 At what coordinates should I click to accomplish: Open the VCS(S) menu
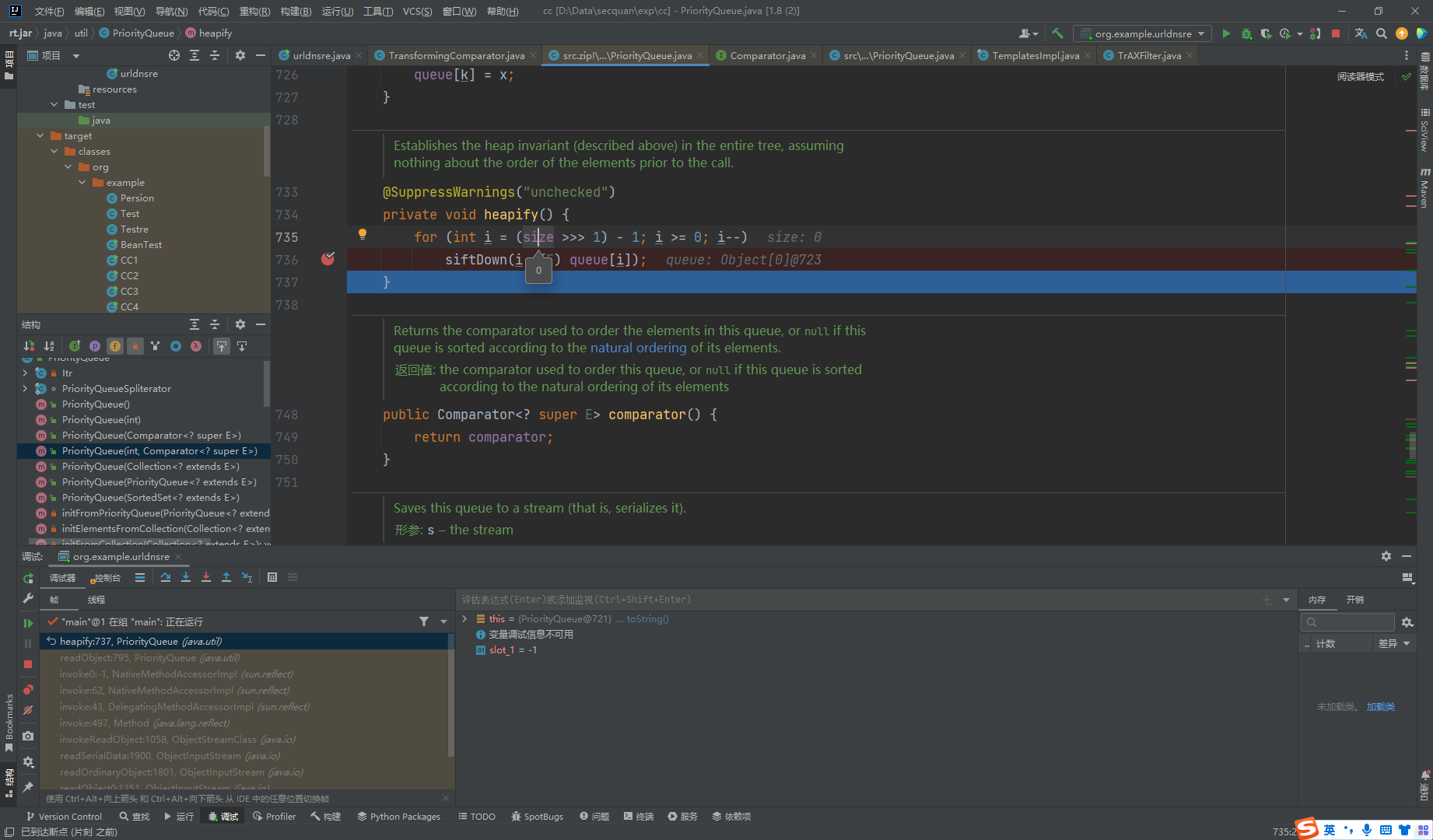pyautogui.click(x=418, y=11)
